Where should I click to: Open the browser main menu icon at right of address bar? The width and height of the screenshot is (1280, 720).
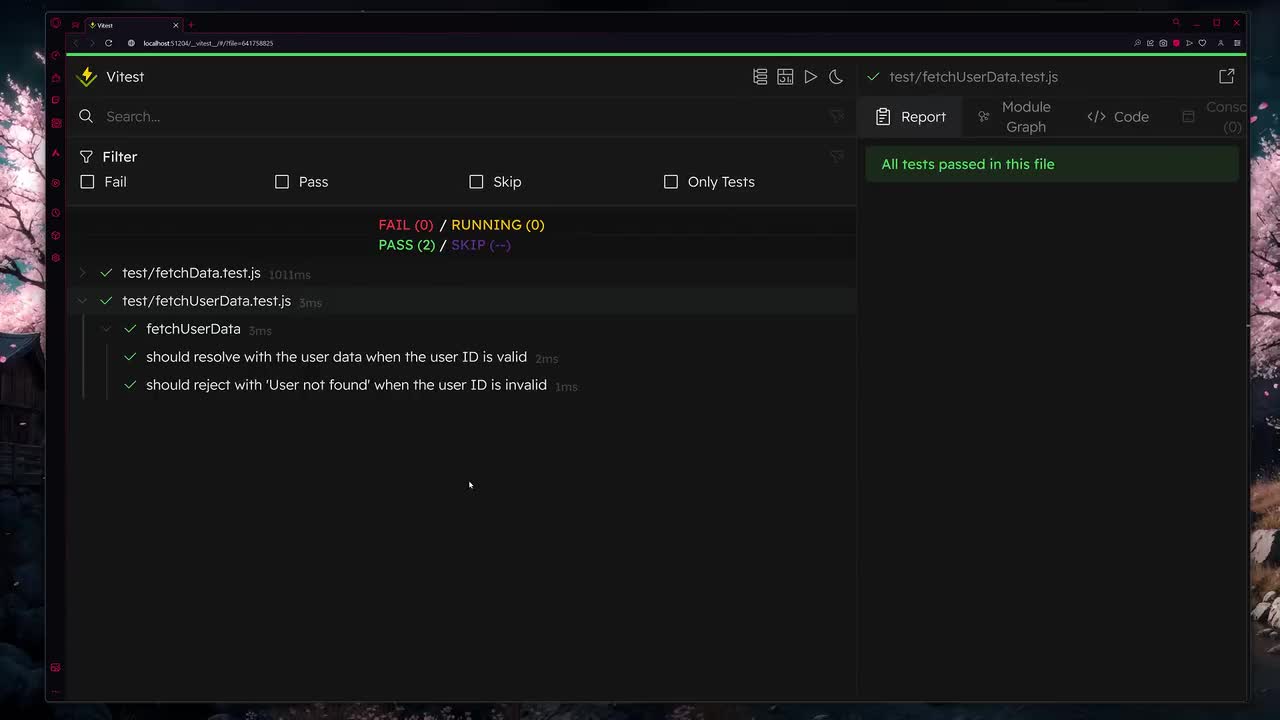point(1237,43)
